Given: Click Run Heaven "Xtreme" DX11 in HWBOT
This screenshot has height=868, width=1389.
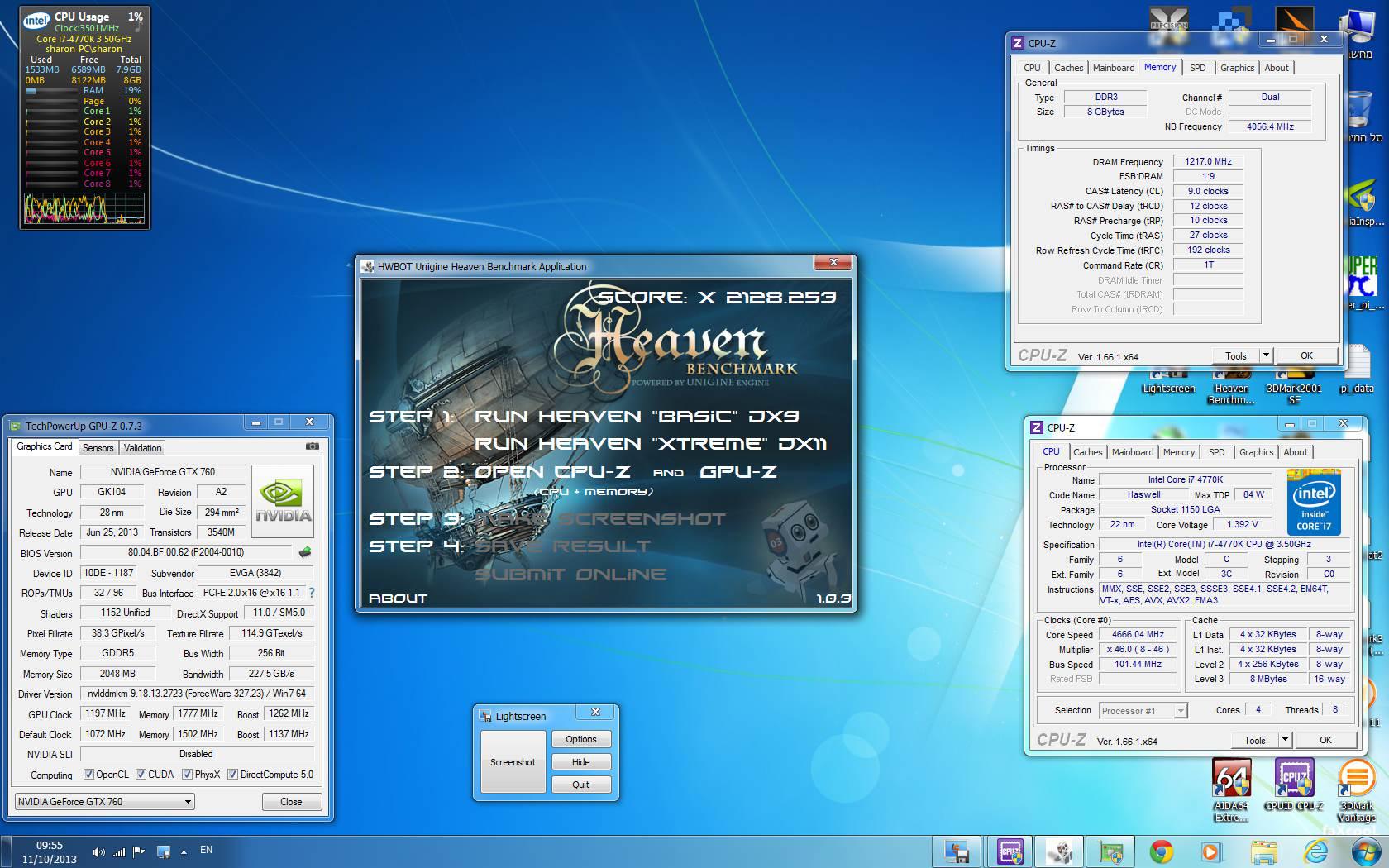Looking at the screenshot, I should 650,444.
